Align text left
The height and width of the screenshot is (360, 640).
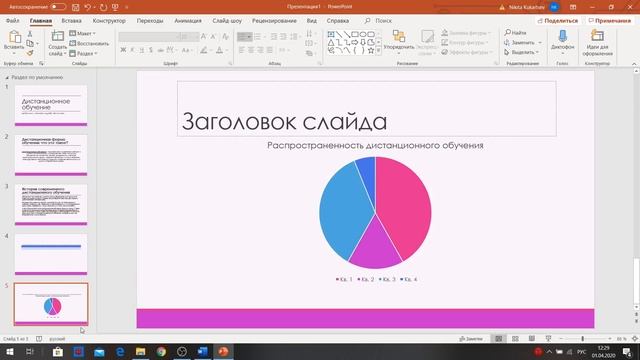(x=241, y=50)
